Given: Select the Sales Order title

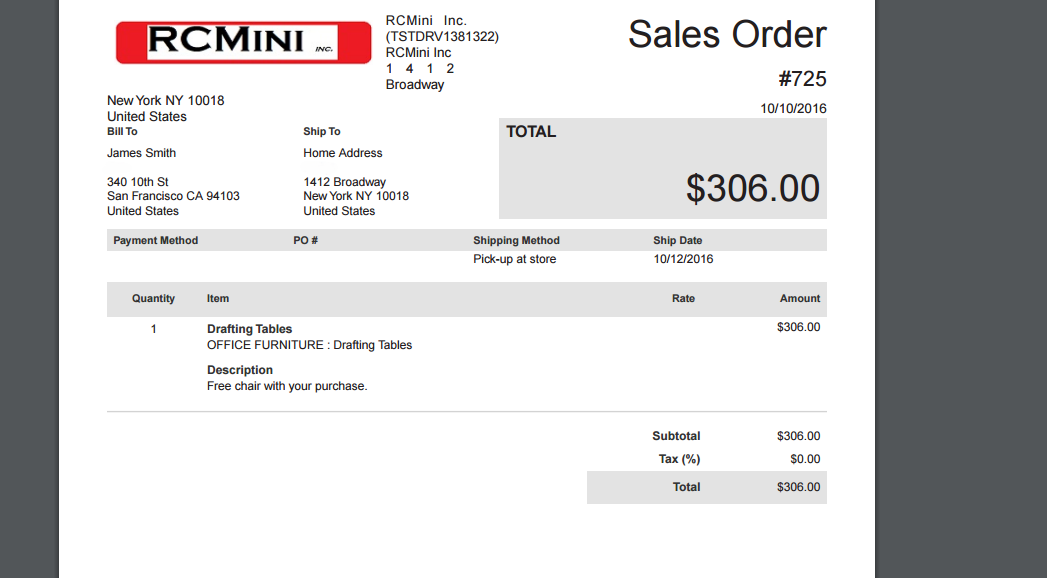Looking at the screenshot, I should pos(727,33).
